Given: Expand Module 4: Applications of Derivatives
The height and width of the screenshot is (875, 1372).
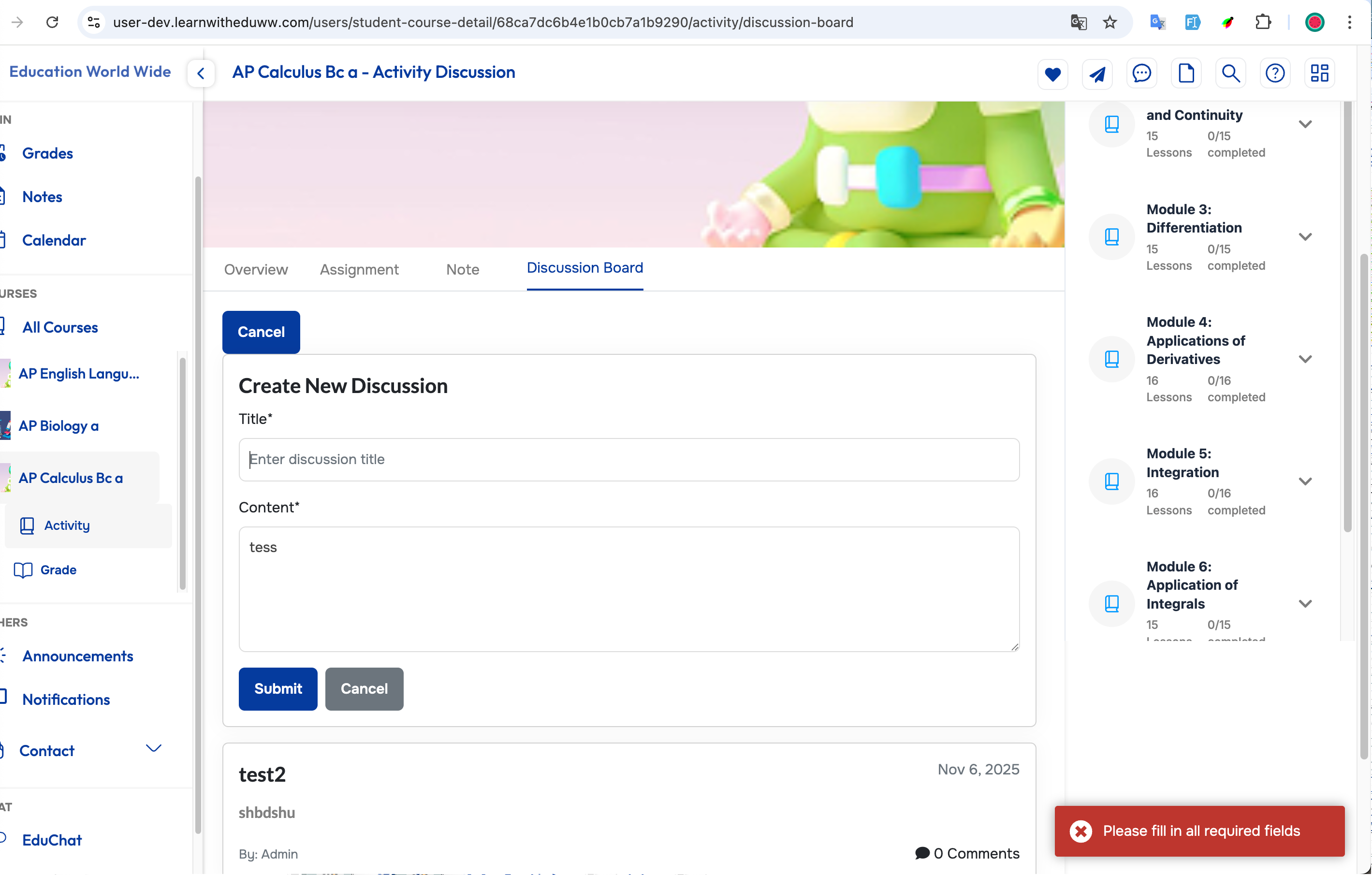Looking at the screenshot, I should pos(1305,359).
